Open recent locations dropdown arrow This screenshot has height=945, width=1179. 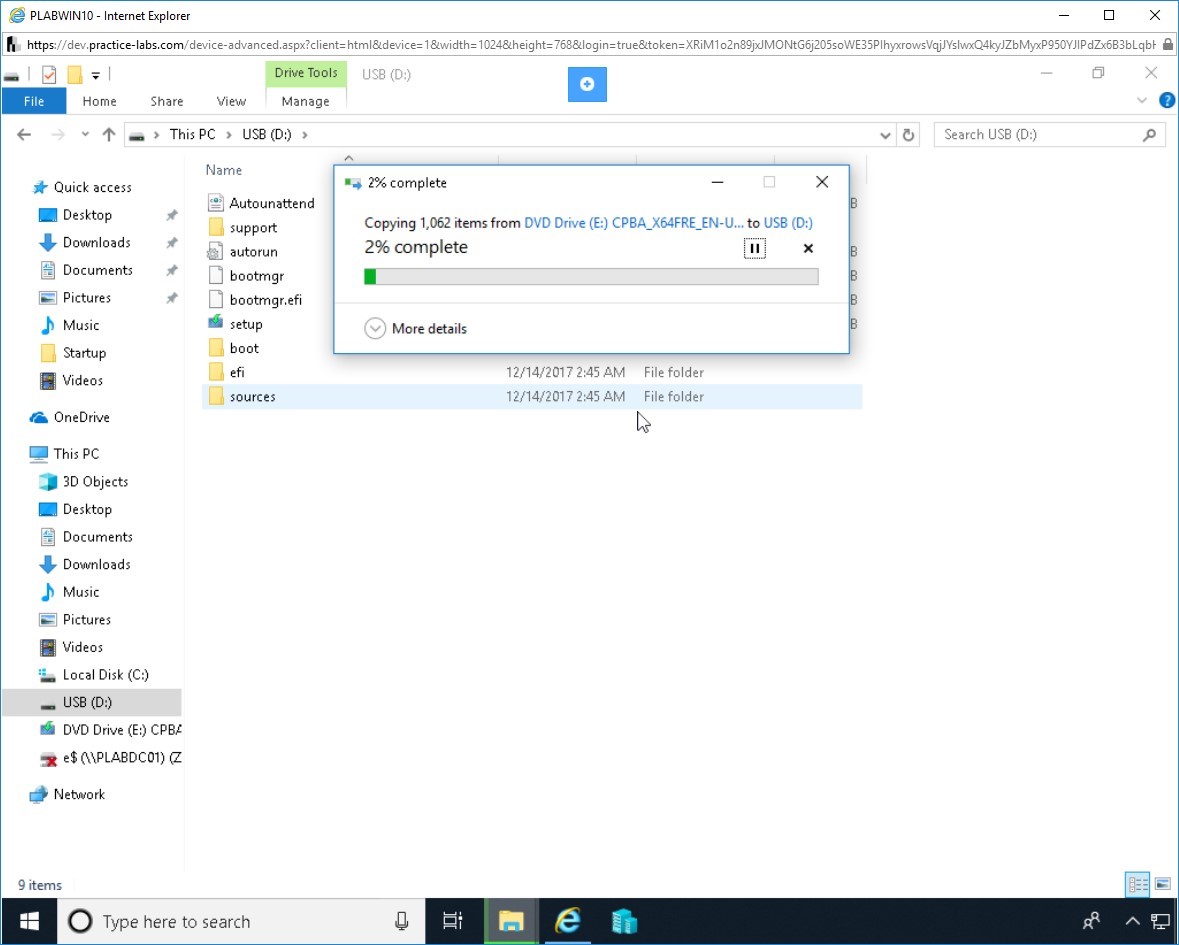[85, 135]
